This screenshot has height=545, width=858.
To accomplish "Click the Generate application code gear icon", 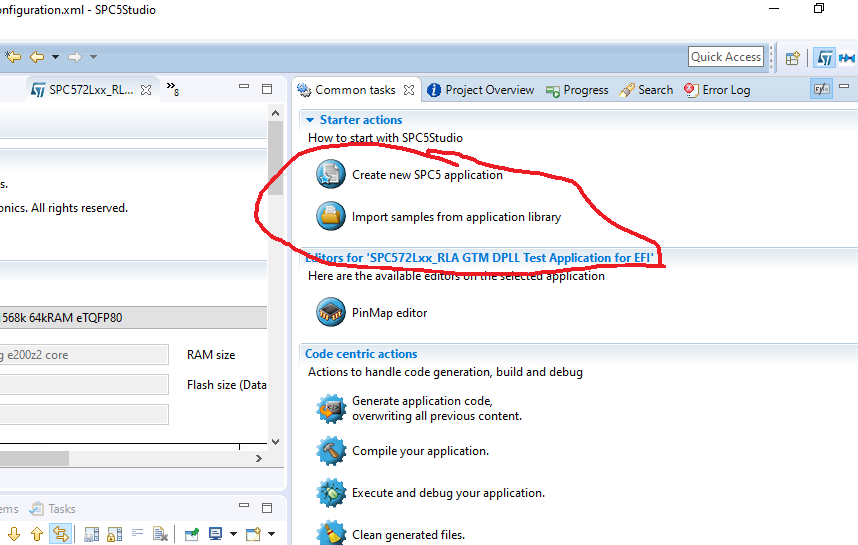I will pos(331,408).
